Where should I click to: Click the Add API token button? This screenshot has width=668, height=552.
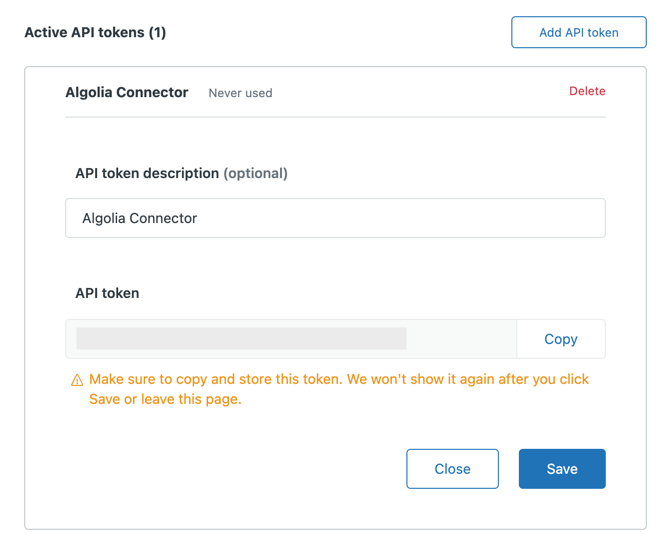coord(578,32)
